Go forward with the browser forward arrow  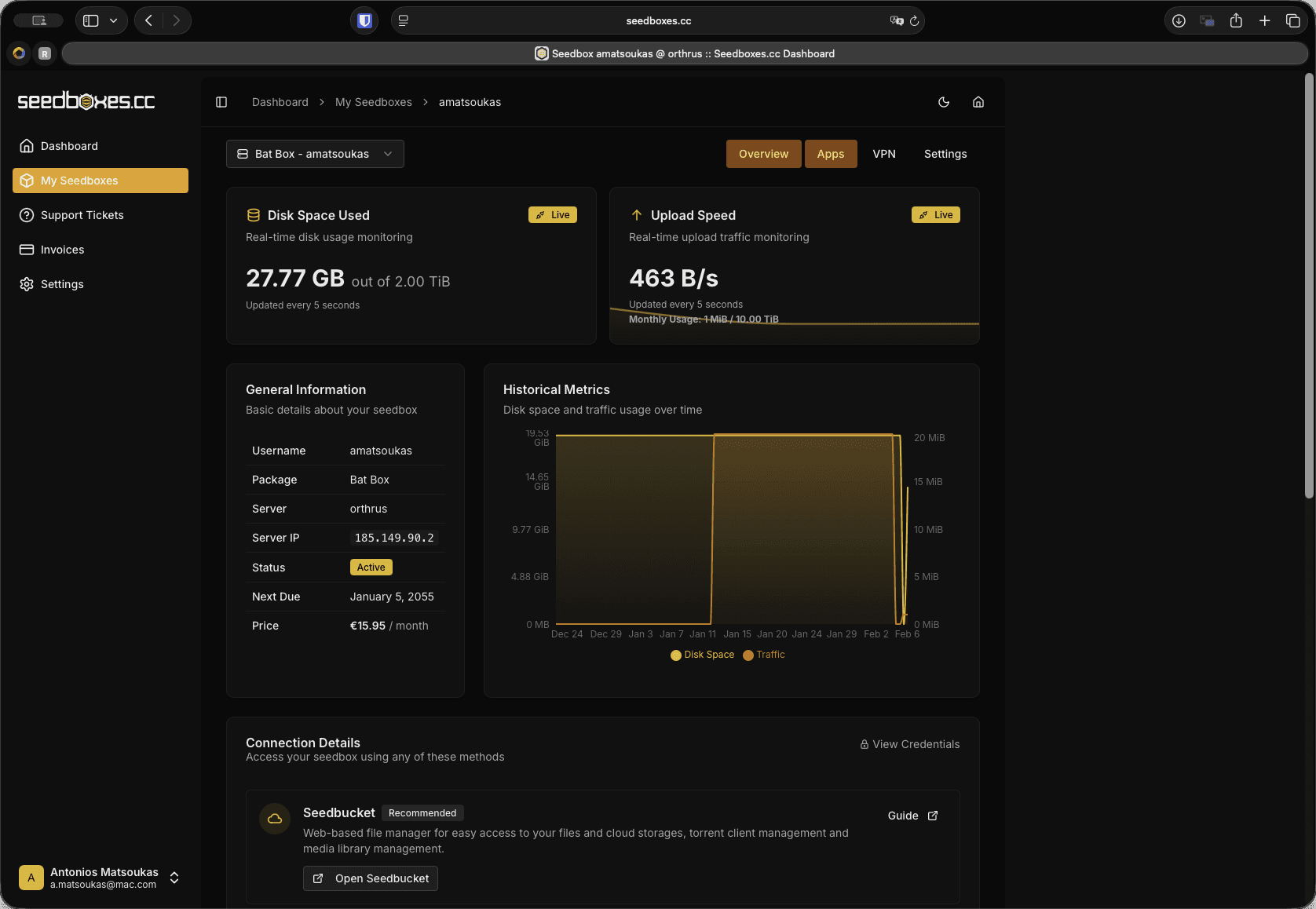(177, 21)
